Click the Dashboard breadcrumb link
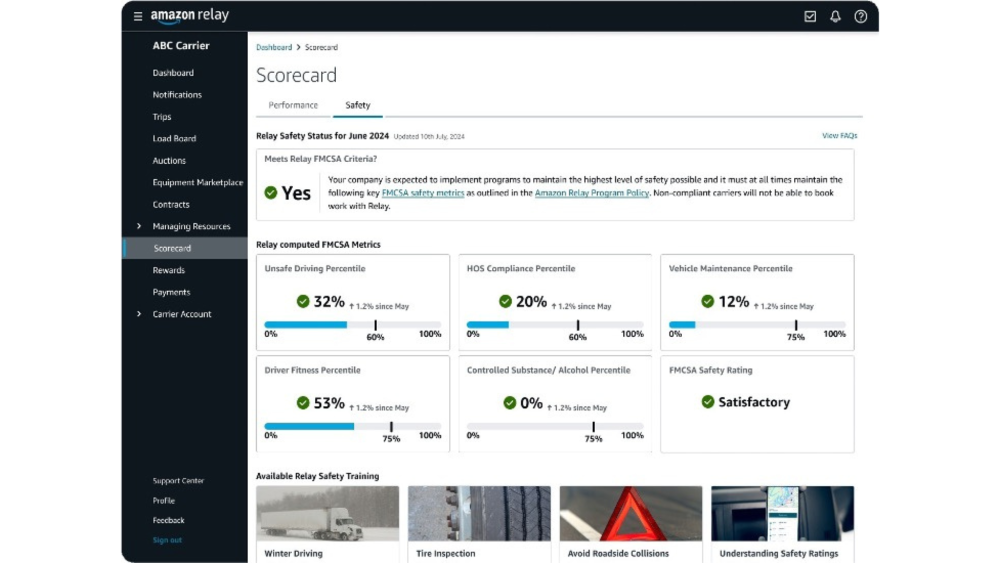Screen dimensions: 1000x563 click(x=273, y=47)
